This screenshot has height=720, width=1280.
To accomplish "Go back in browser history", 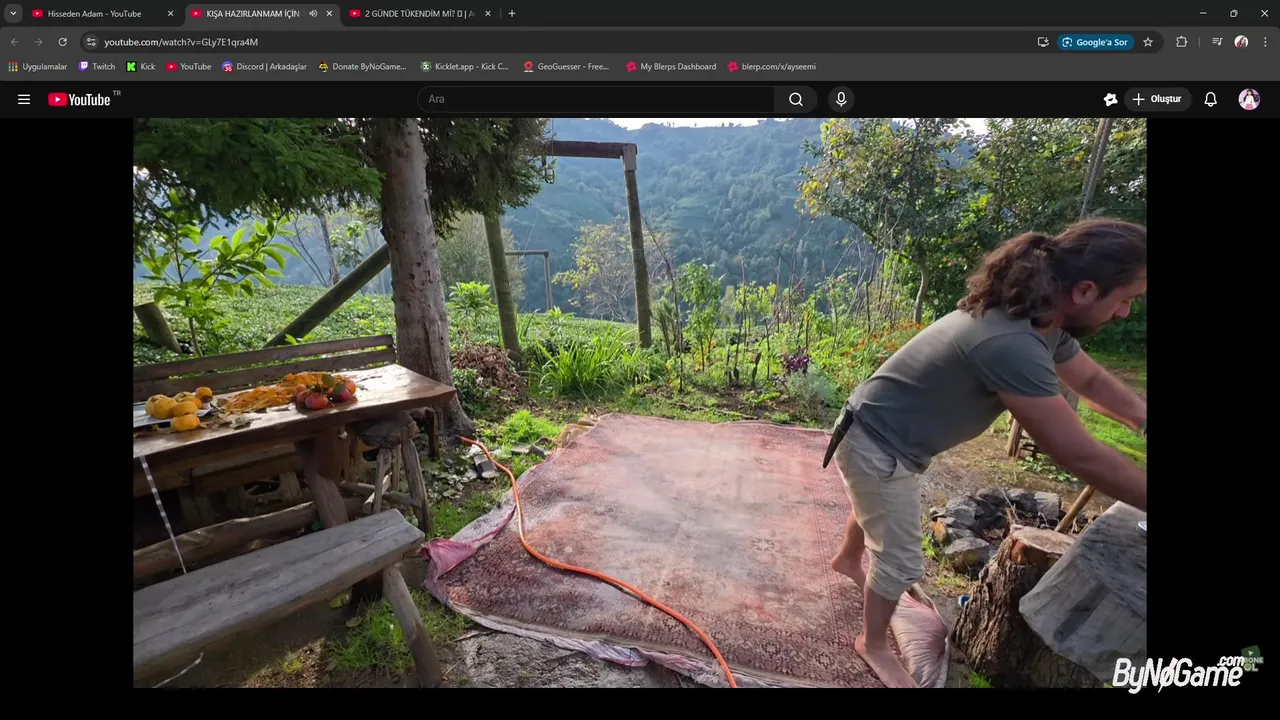I will point(14,42).
